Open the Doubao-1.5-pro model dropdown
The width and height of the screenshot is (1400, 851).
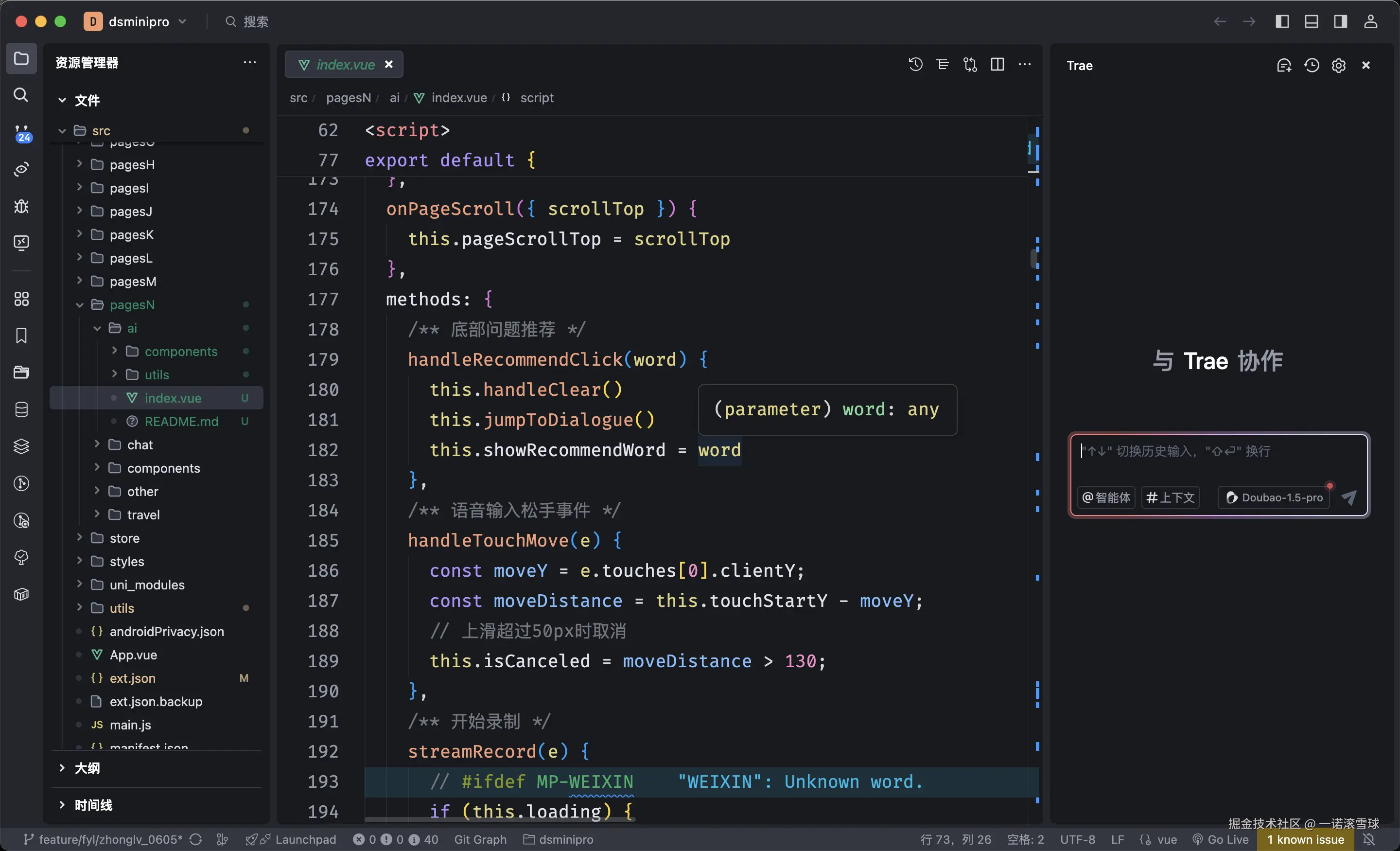pos(1275,497)
